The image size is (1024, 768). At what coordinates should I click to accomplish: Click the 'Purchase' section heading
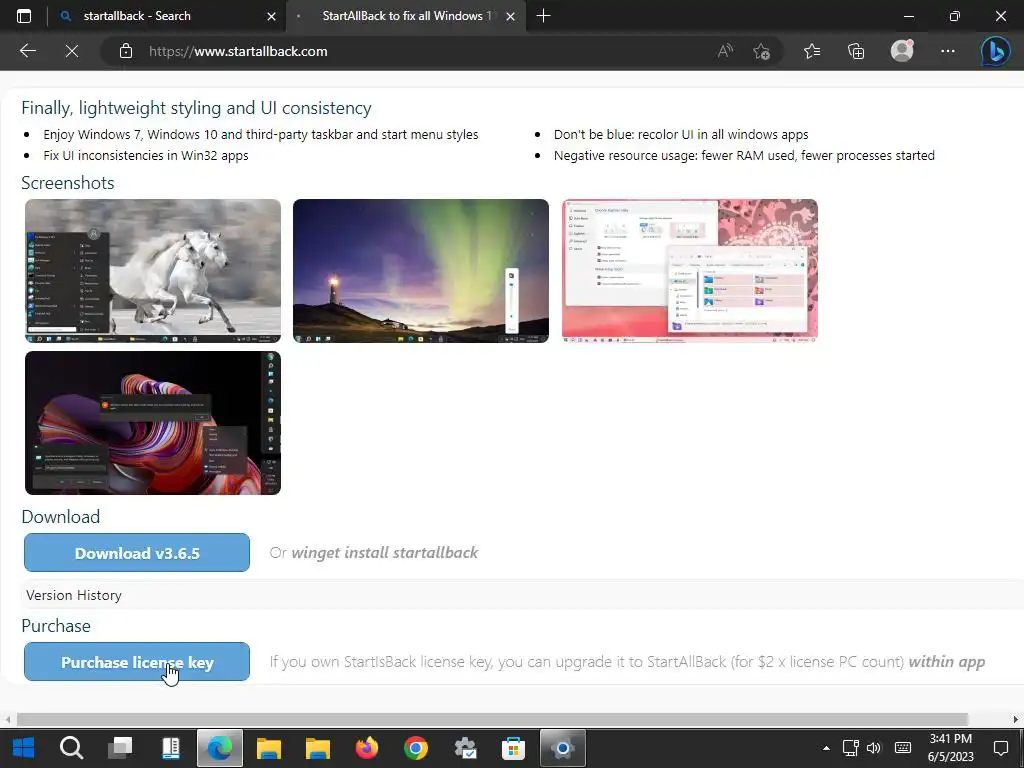point(56,626)
